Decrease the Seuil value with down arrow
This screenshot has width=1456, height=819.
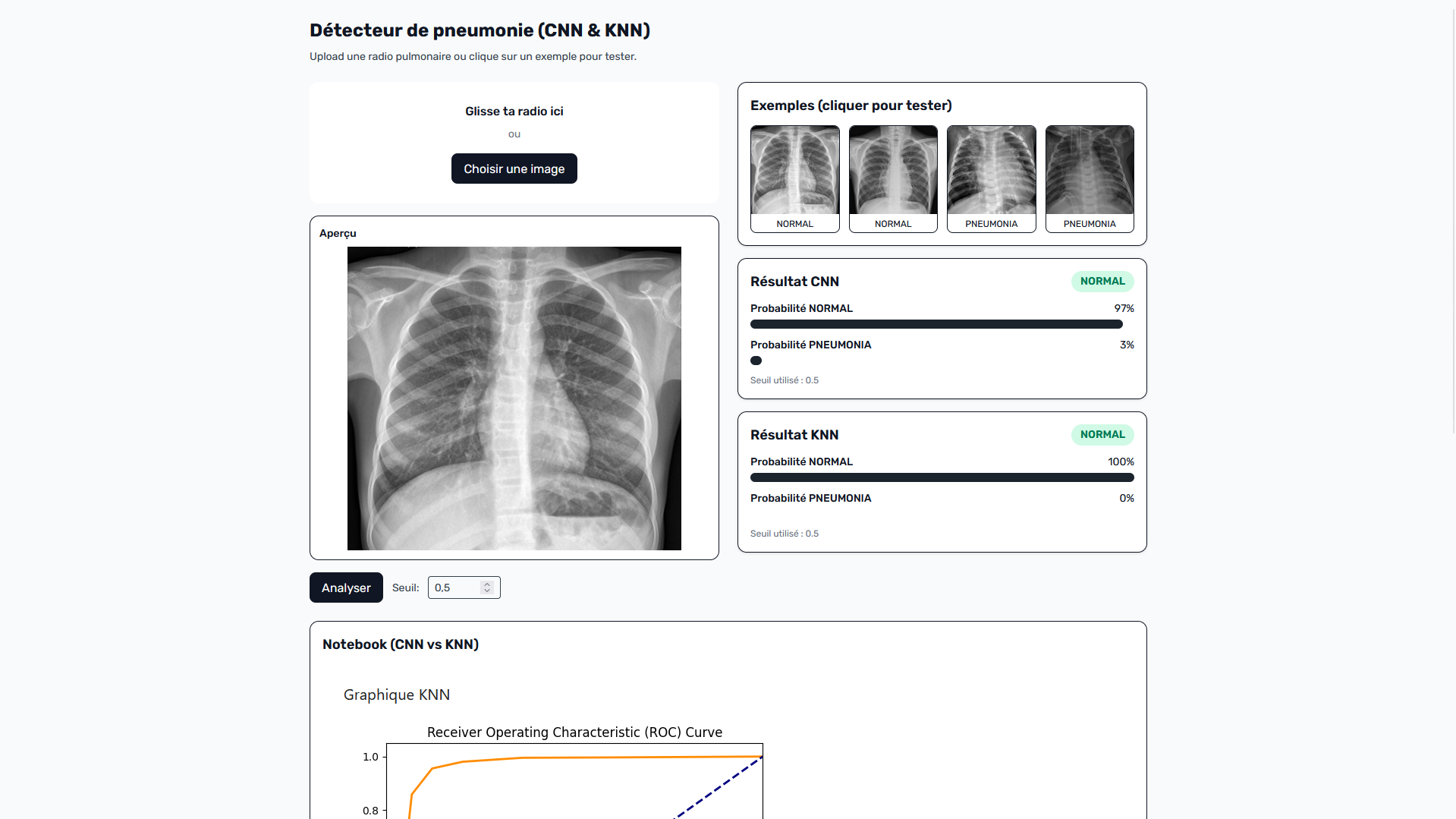click(487, 591)
